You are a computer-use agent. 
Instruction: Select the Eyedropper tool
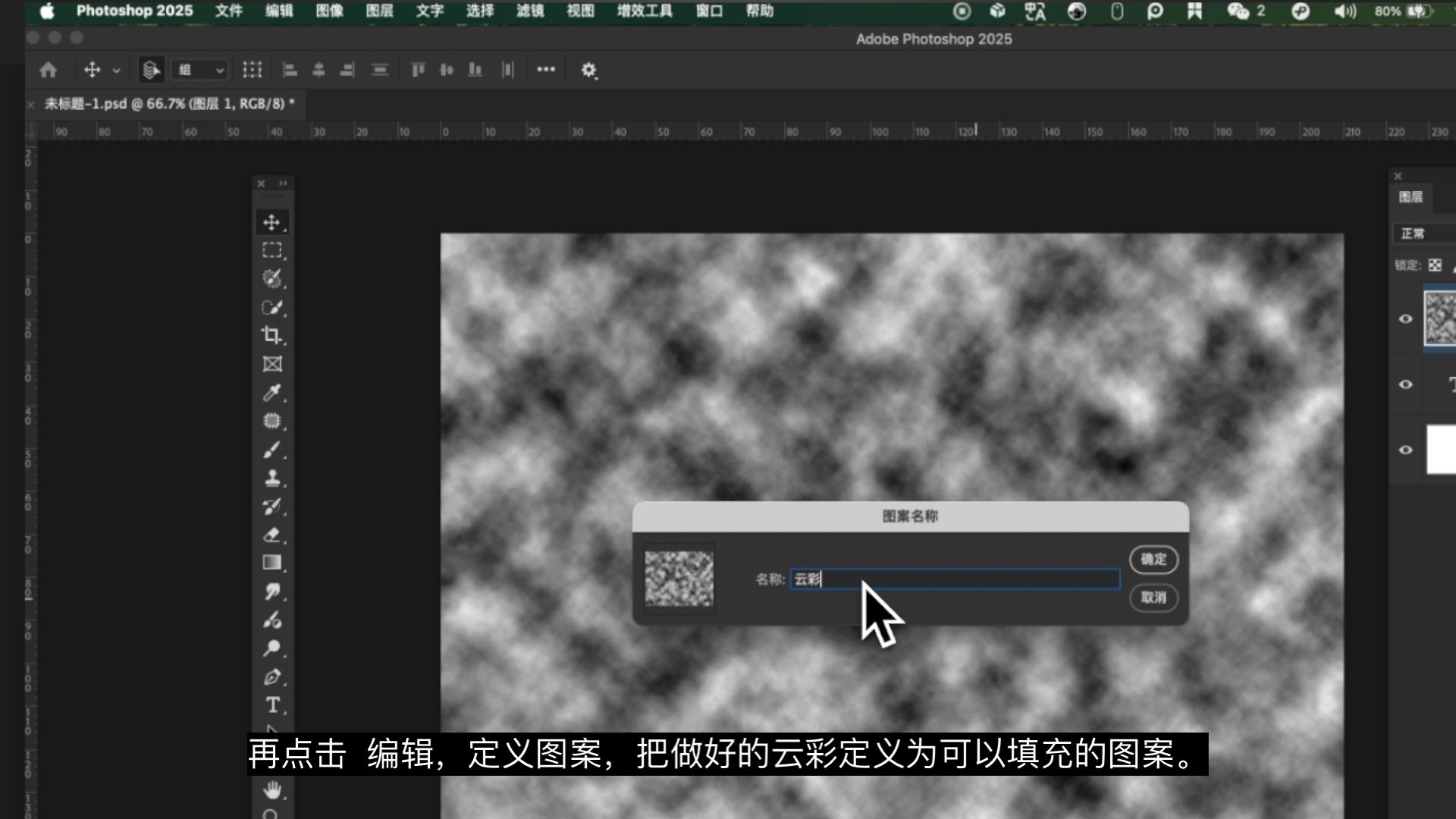click(272, 392)
